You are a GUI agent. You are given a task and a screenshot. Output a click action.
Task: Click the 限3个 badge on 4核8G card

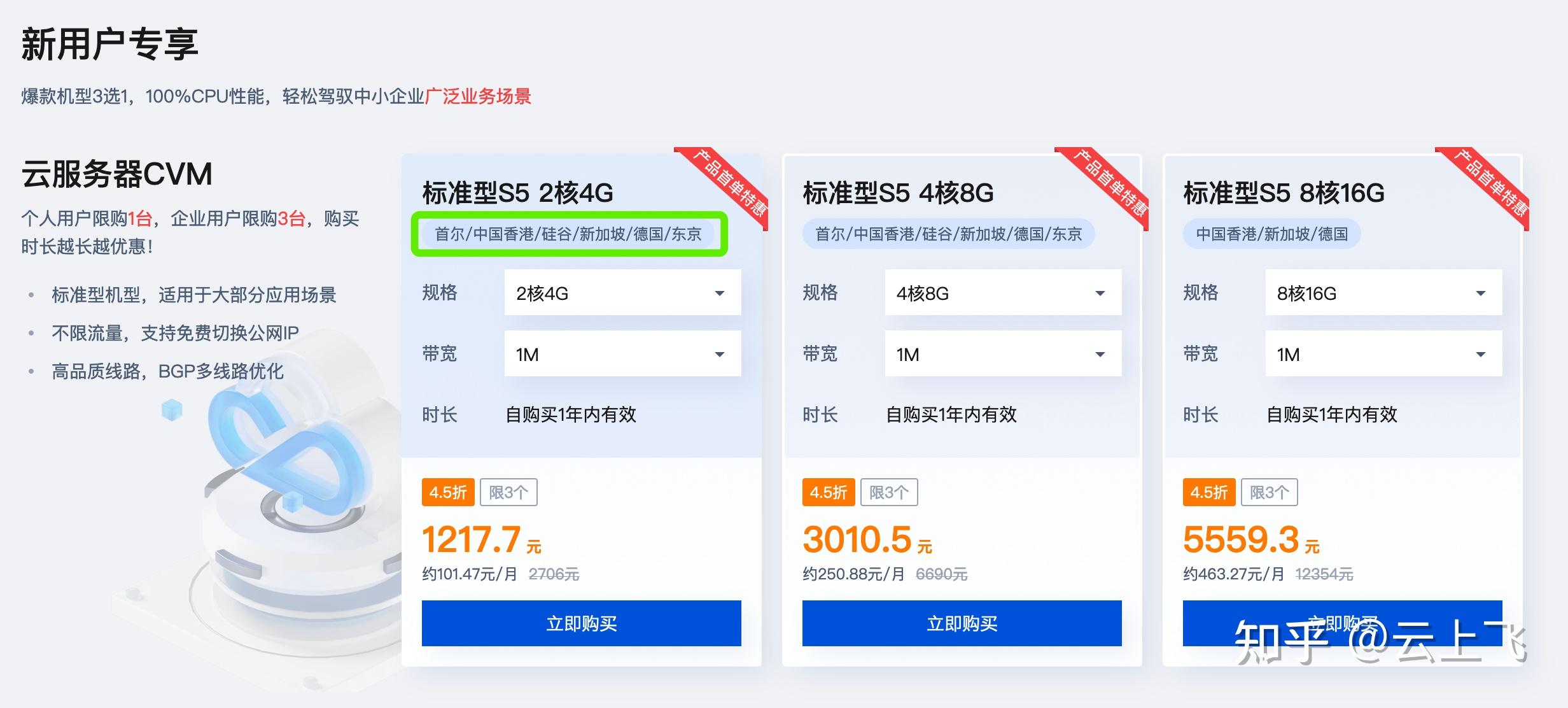point(888,492)
